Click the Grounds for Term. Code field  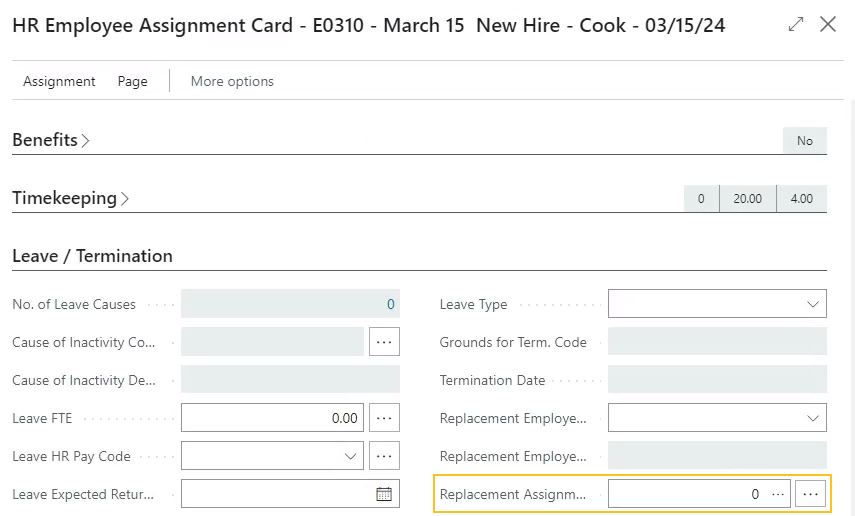(717, 342)
